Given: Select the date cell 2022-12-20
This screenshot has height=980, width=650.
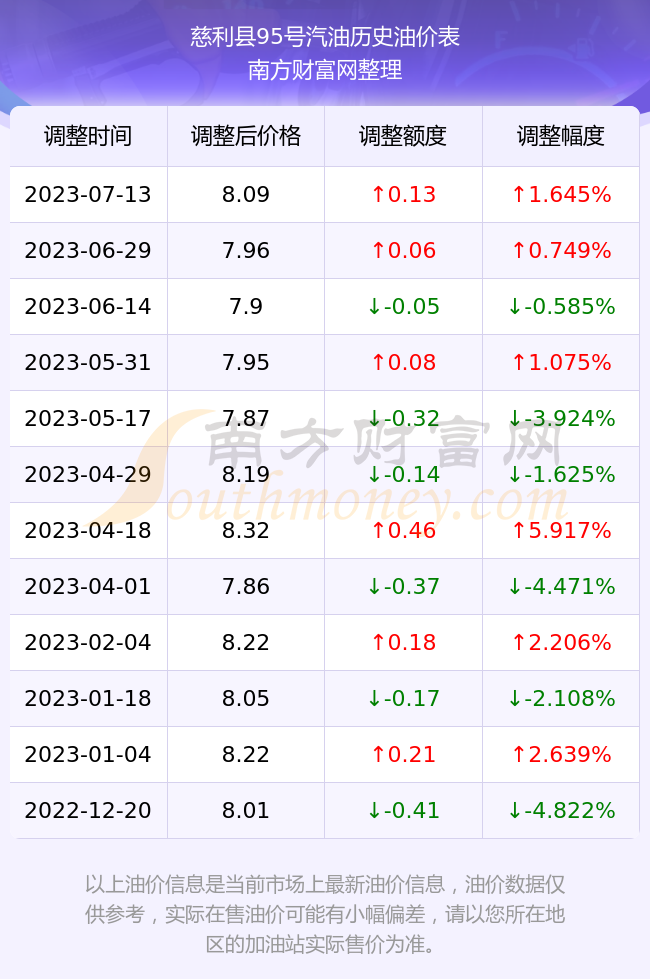Looking at the screenshot, I should coord(88,810).
